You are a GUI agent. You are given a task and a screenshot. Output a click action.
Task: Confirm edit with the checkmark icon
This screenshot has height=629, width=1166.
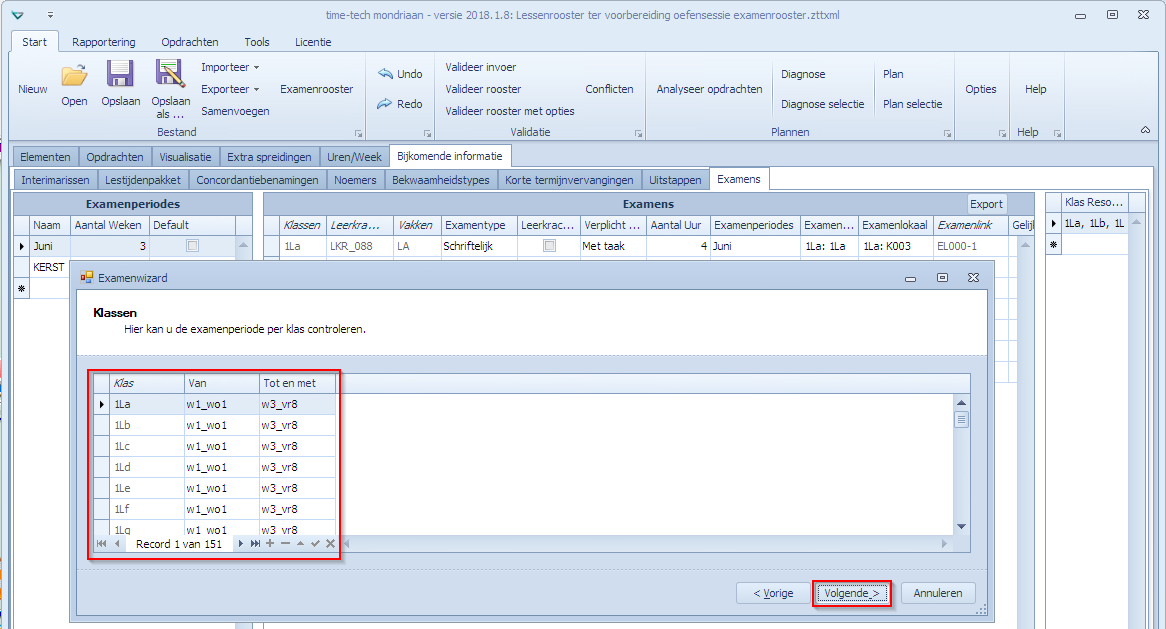coord(315,543)
